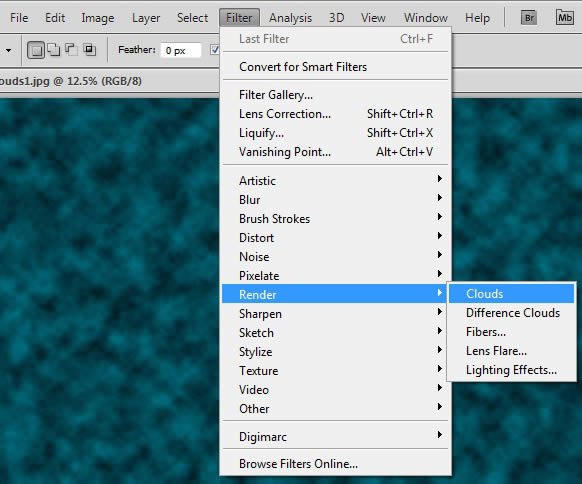Screen dimensions: 582x484
Task: Open the Liquify filter
Action: click(x=336, y=133)
